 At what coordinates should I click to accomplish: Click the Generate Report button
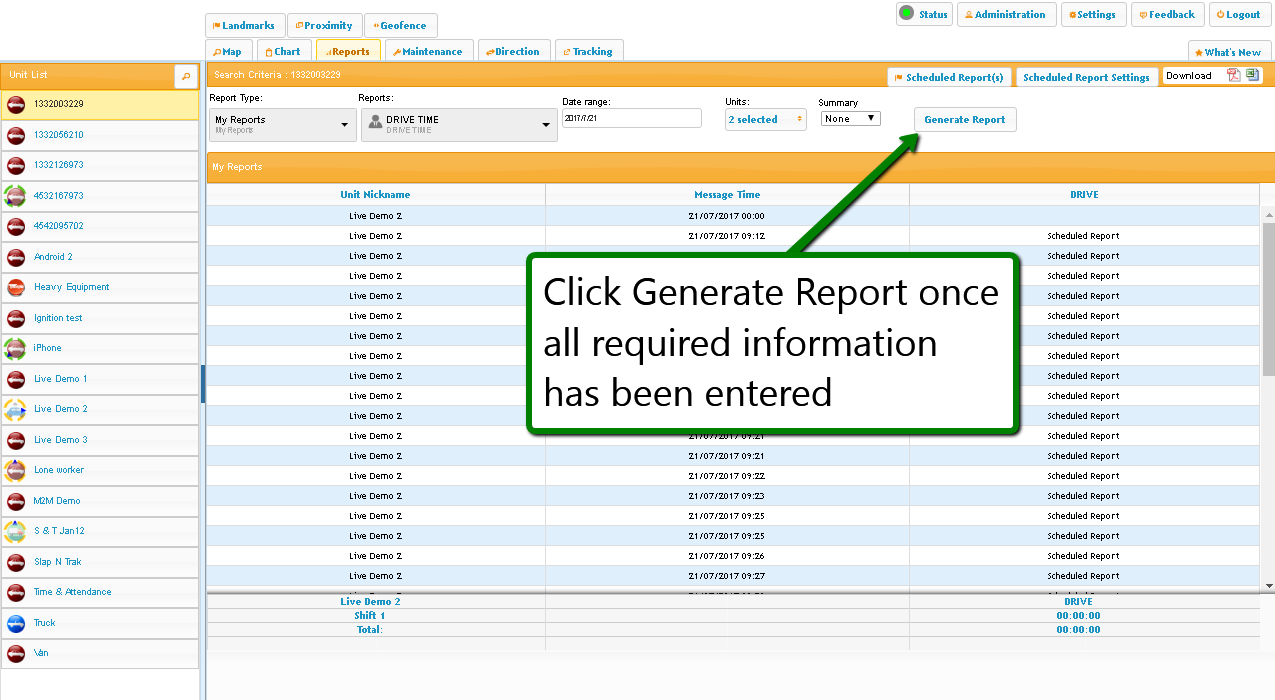[x=964, y=120]
